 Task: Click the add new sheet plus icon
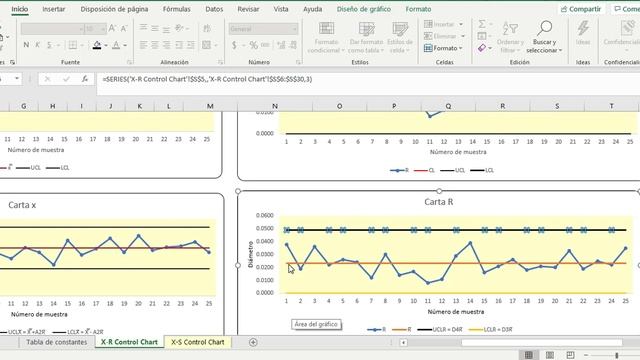[253, 342]
